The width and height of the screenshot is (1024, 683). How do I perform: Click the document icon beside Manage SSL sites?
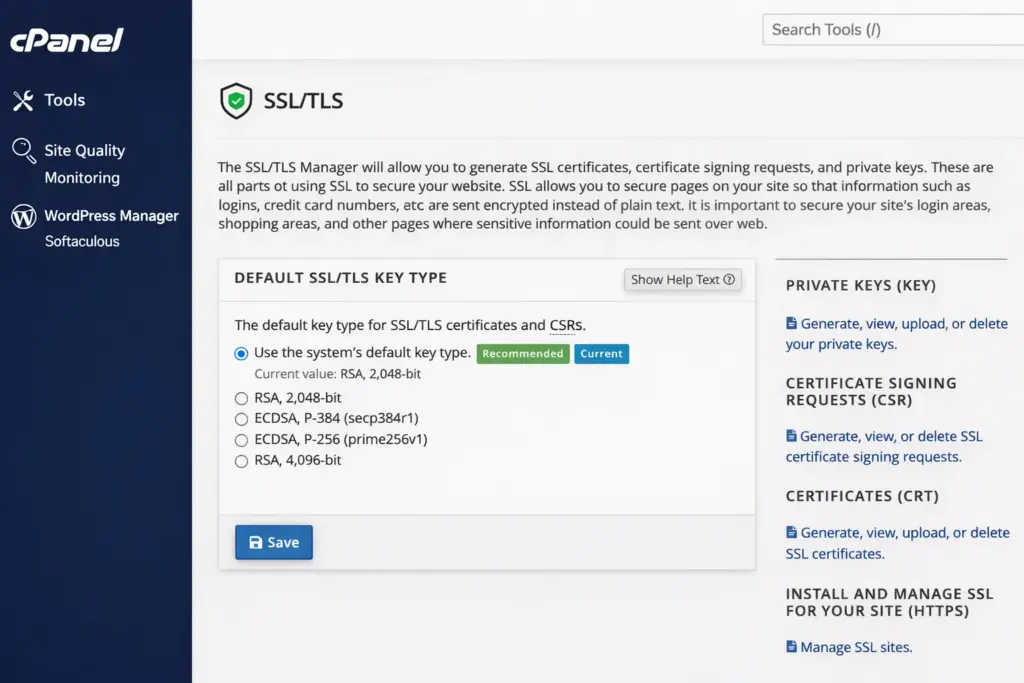(x=792, y=647)
